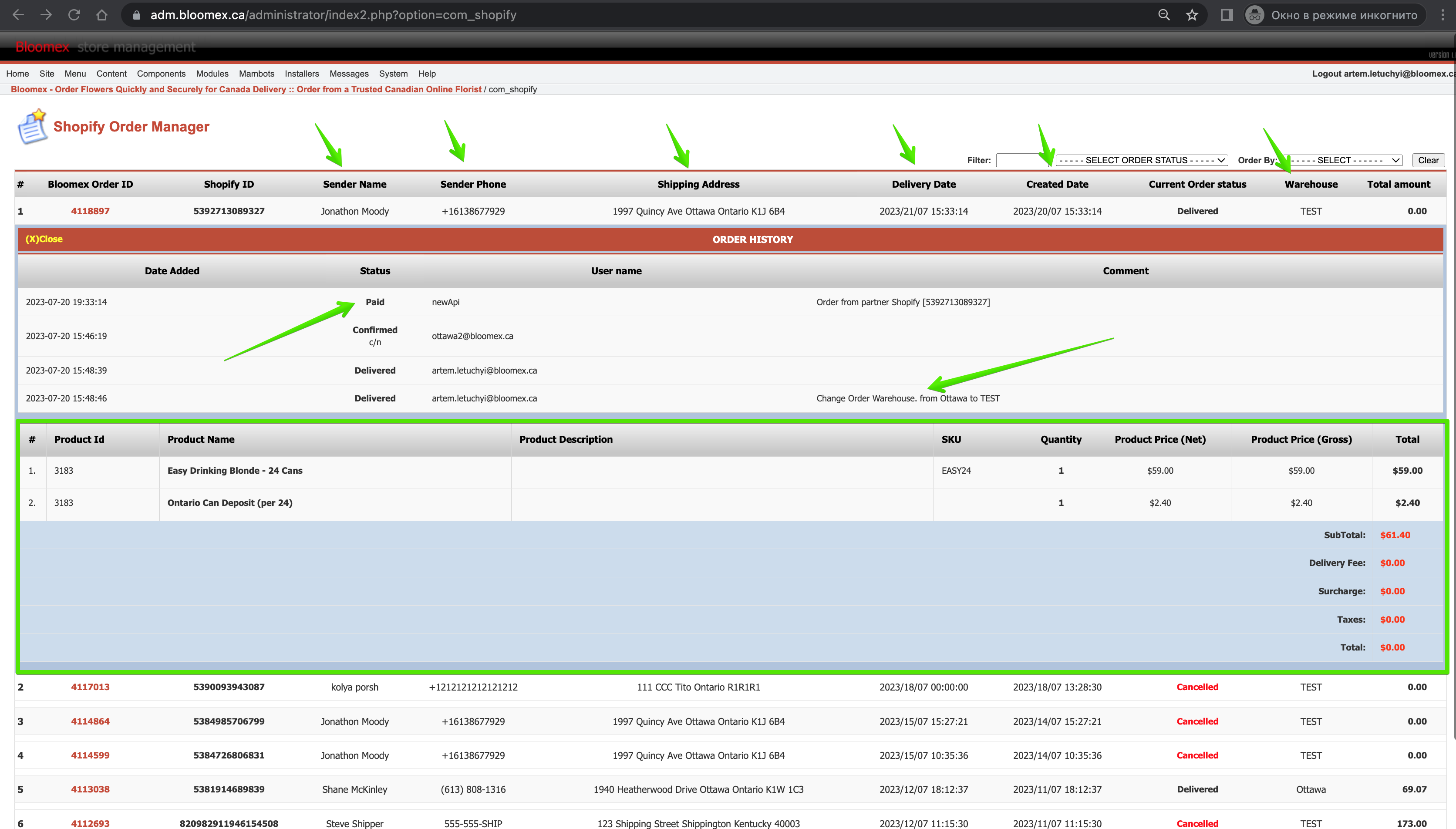Click Steve Shipper sender name
1456x829 pixels.
point(354,823)
